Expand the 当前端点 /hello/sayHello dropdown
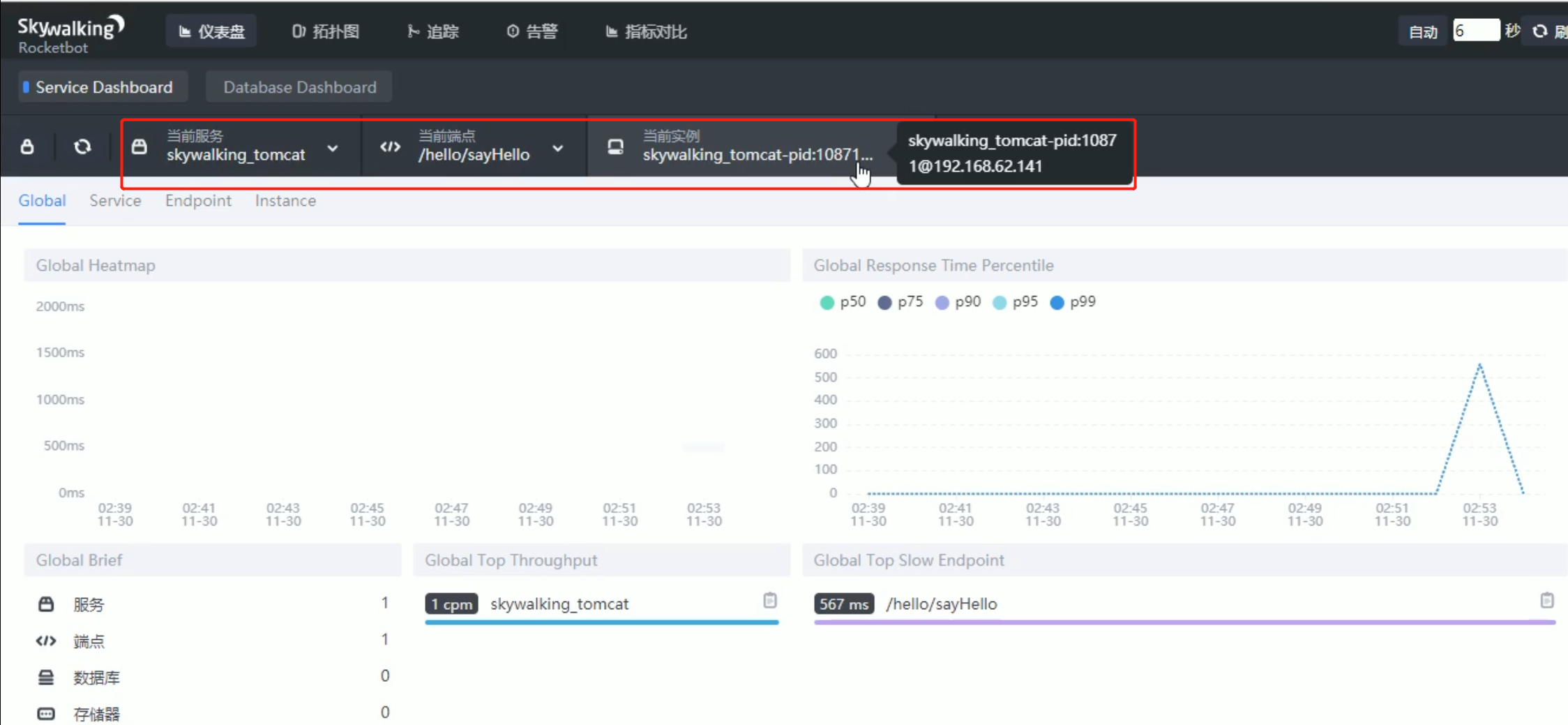The height and width of the screenshot is (725, 1568). (474, 147)
